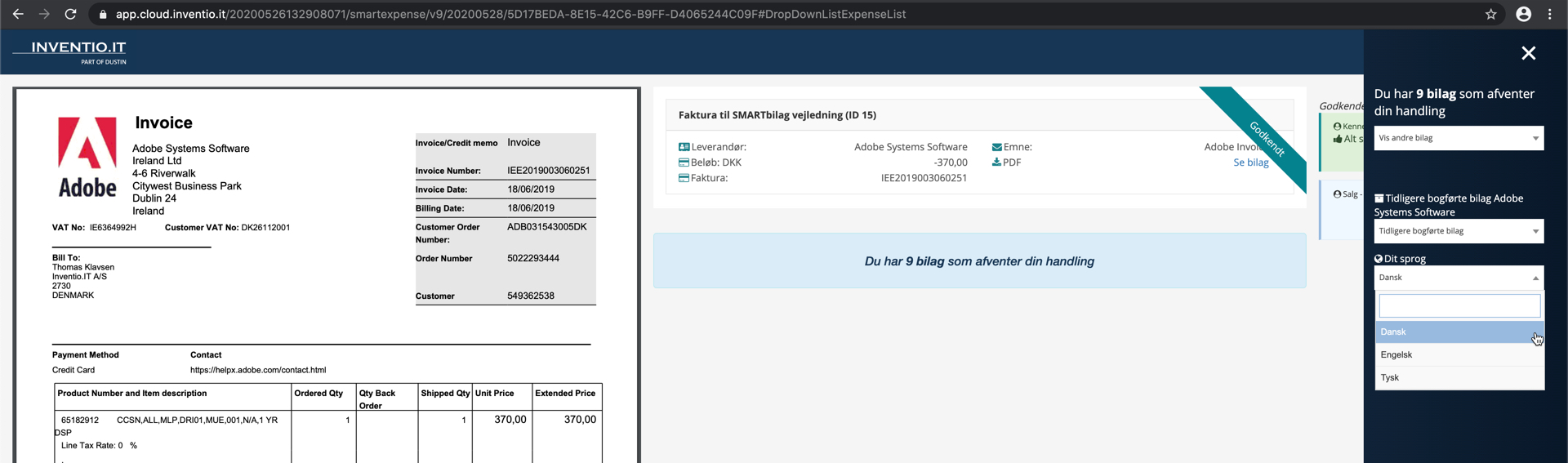Screen dimensions: 1568x463
Task: Open the browser three-dot menu
Action: (x=1549, y=14)
